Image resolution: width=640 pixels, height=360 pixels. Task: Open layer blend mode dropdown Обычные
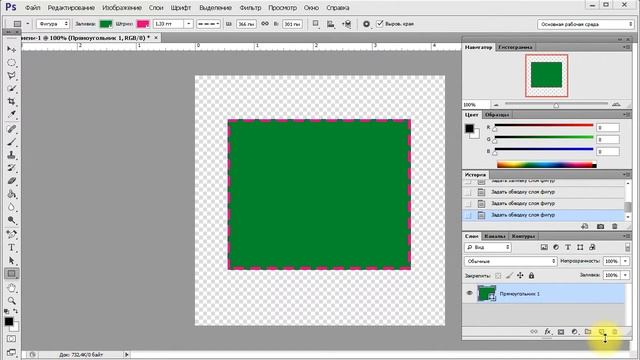click(x=511, y=261)
